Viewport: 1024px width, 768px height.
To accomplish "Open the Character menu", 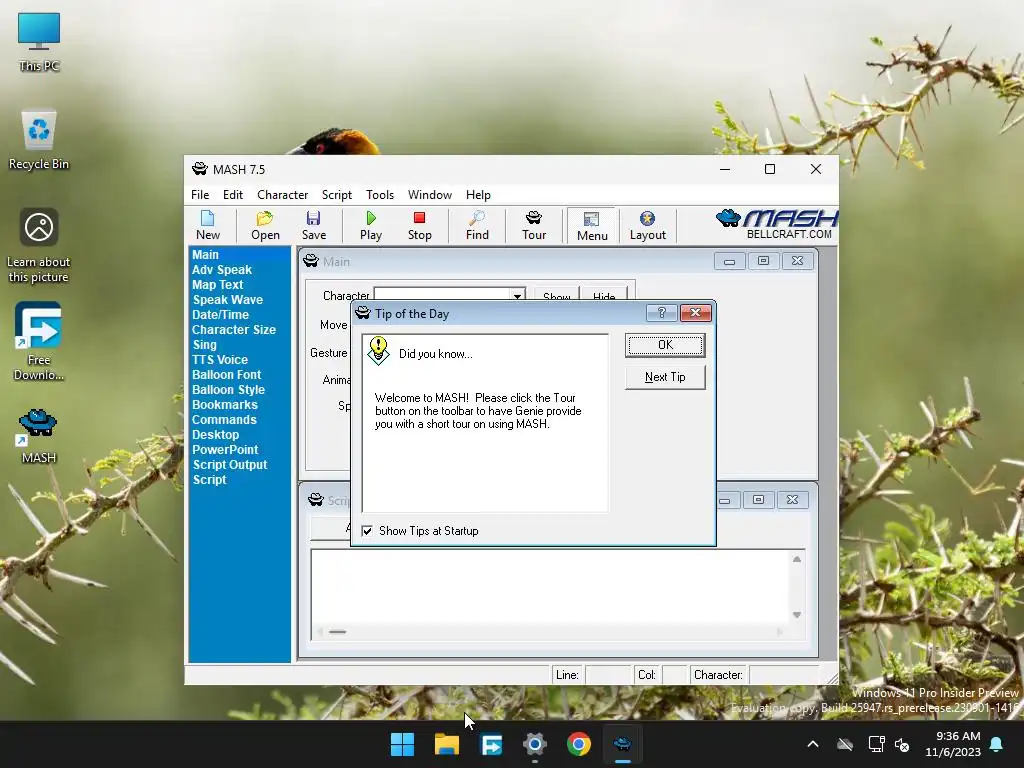I will tap(282, 195).
